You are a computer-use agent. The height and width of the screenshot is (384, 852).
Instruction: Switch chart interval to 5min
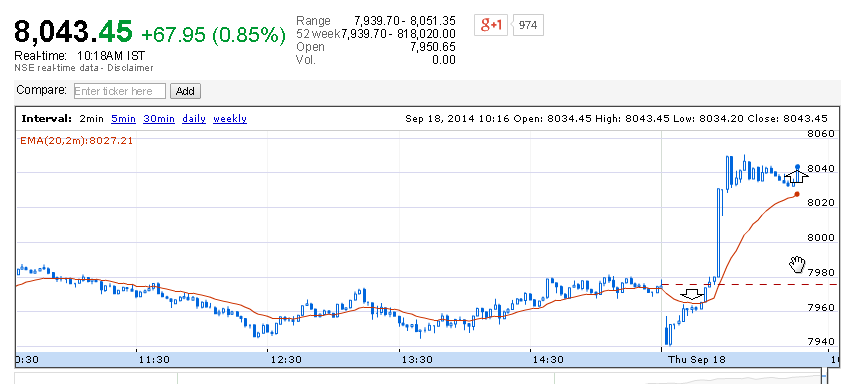point(123,118)
